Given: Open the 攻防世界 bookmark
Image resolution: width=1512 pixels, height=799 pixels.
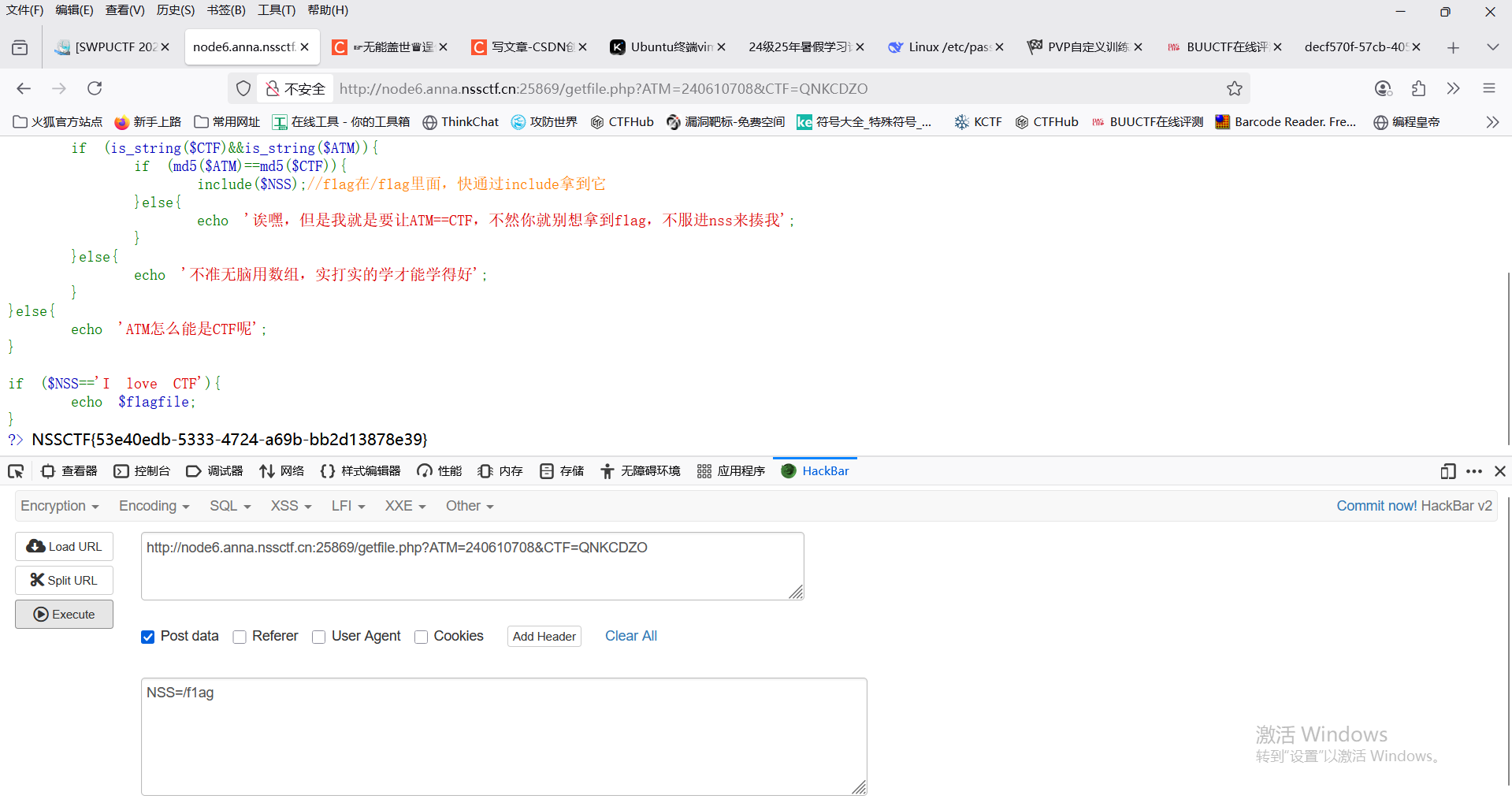Looking at the screenshot, I should [544, 122].
